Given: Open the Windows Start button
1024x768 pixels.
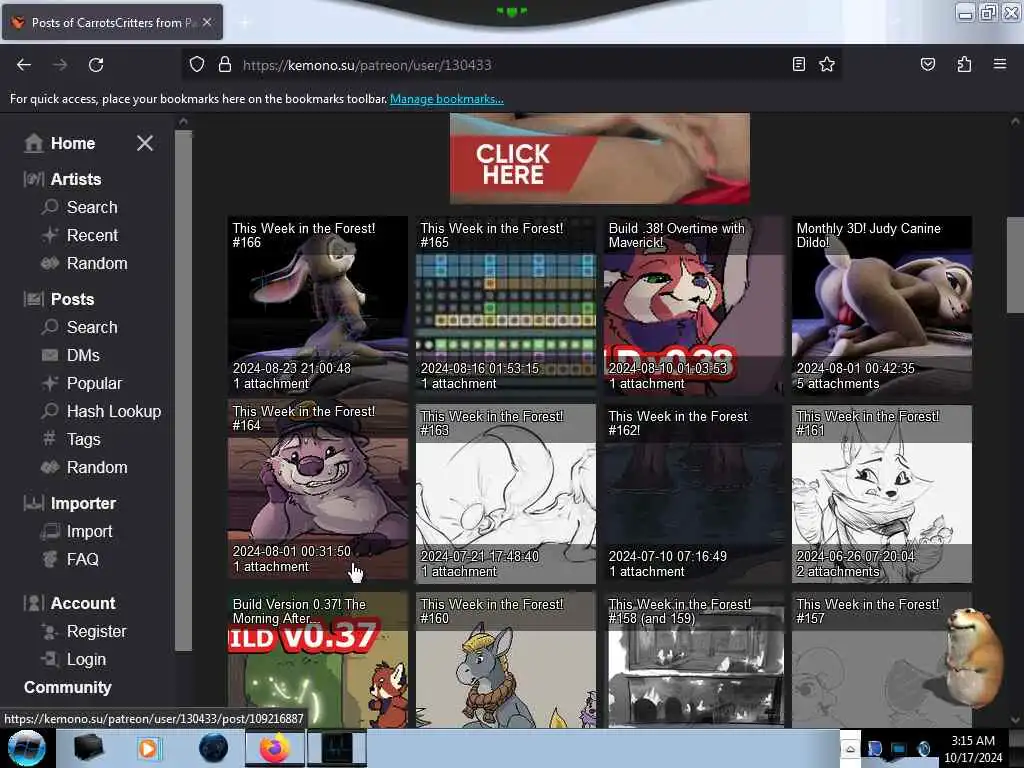Looking at the screenshot, I should pyautogui.click(x=27, y=748).
